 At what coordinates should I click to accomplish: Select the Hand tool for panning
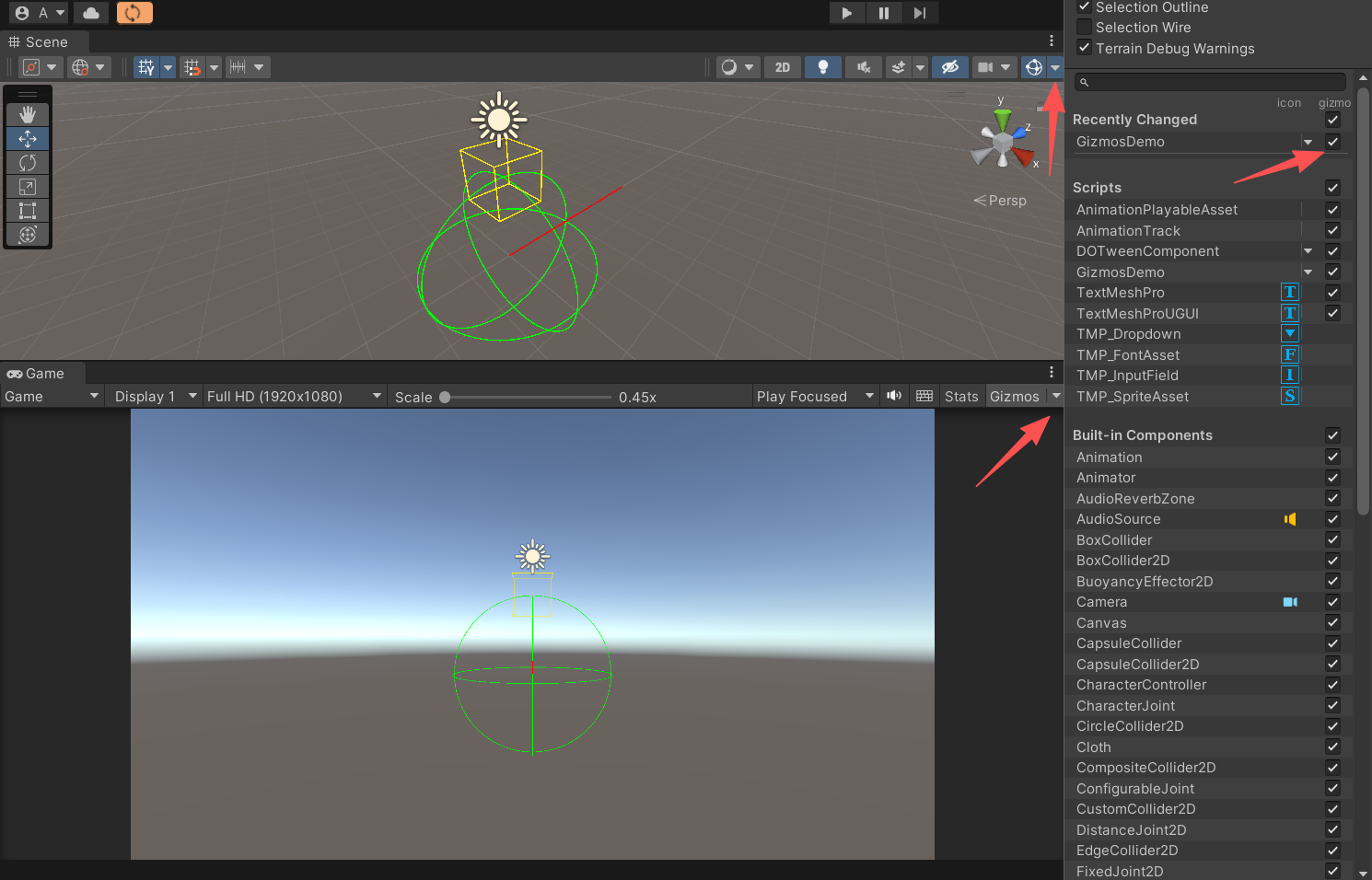tap(27, 114)
